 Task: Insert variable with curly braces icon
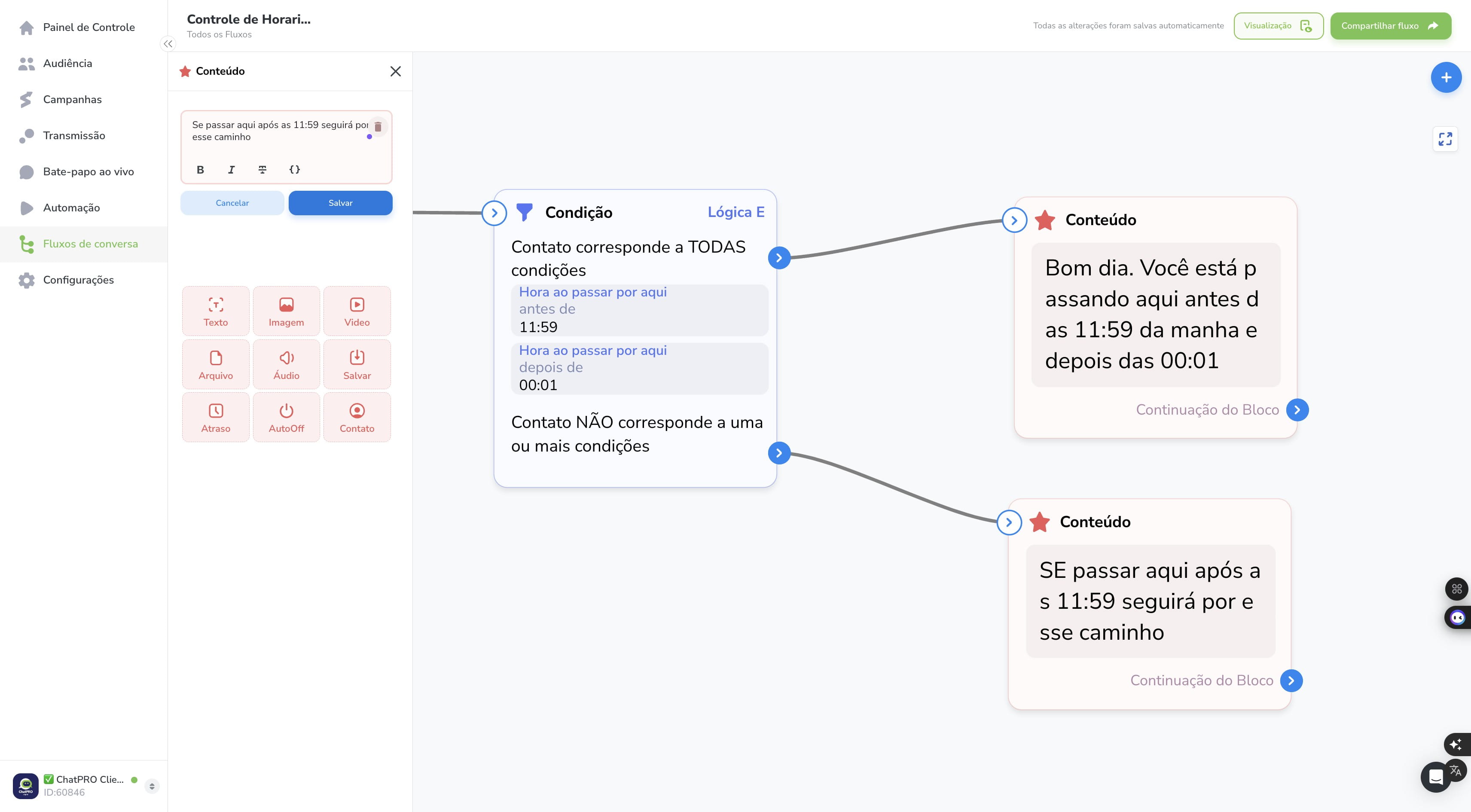click(x=295, y=170)
